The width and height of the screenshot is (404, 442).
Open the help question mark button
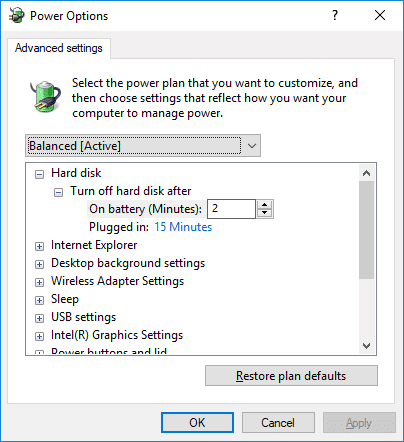(x=335, y=15)
